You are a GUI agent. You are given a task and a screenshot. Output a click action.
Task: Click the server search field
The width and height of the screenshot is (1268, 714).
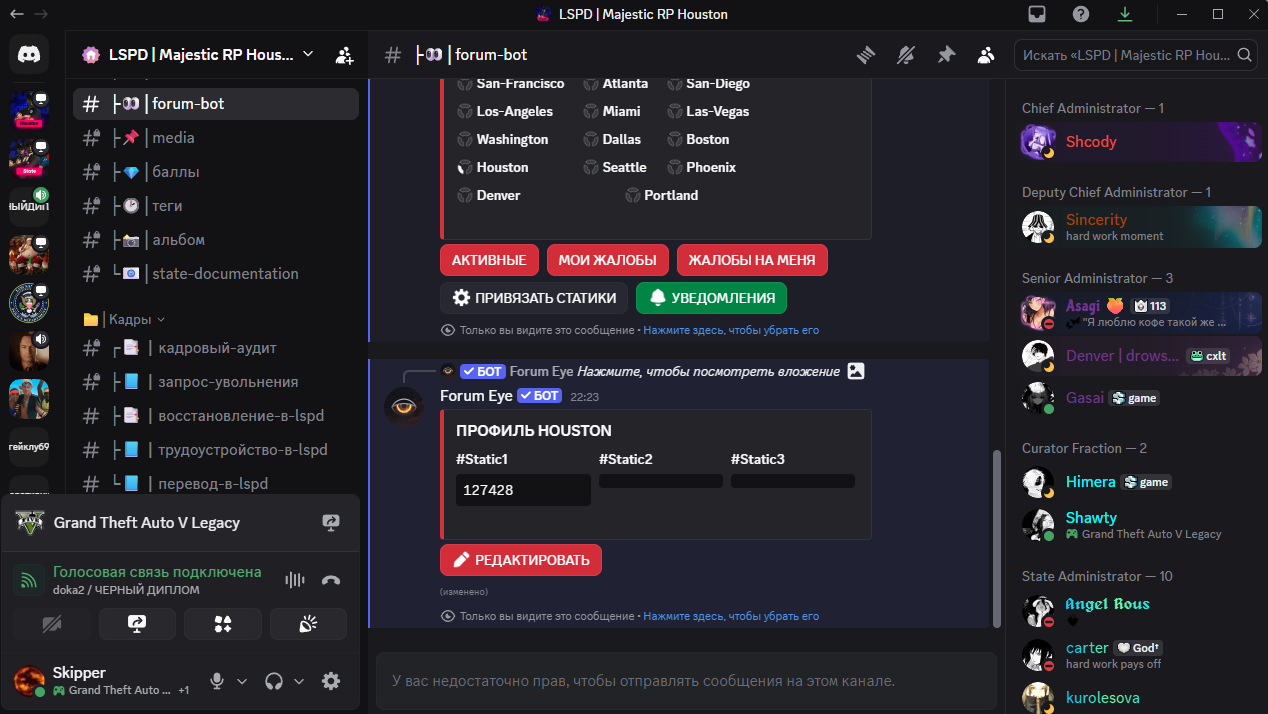tap(1126, 55)
